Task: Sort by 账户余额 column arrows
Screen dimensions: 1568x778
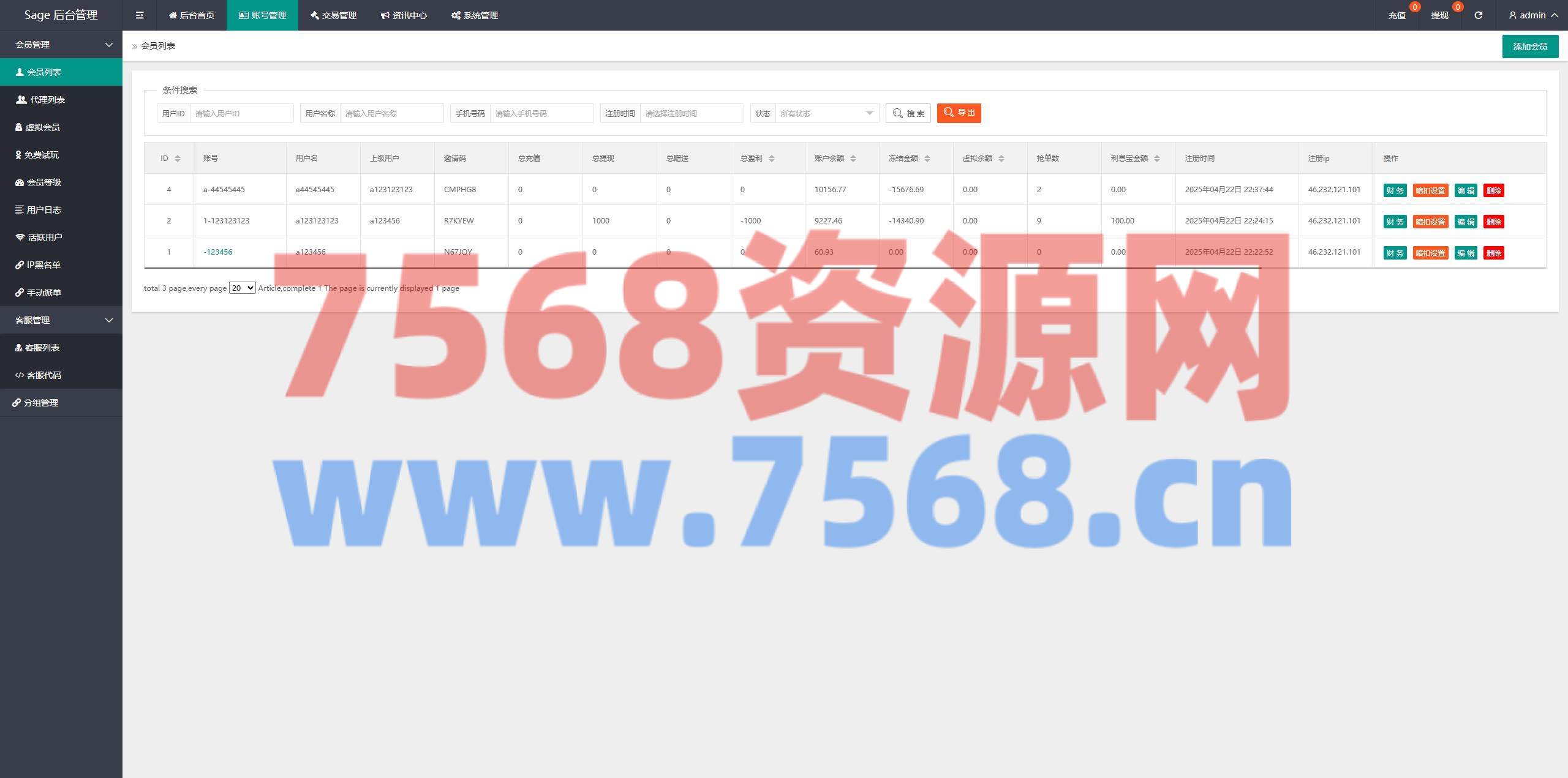Action: (853, 159)
